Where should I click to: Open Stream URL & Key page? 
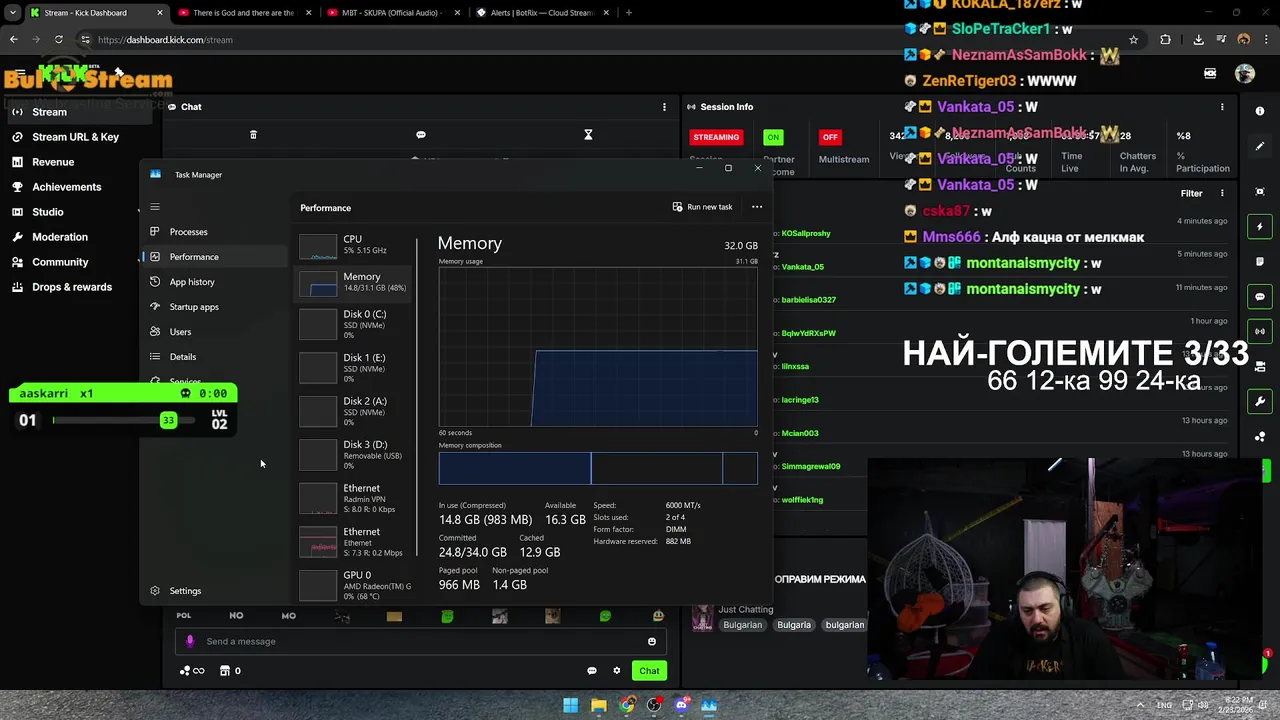click(75, 137)
